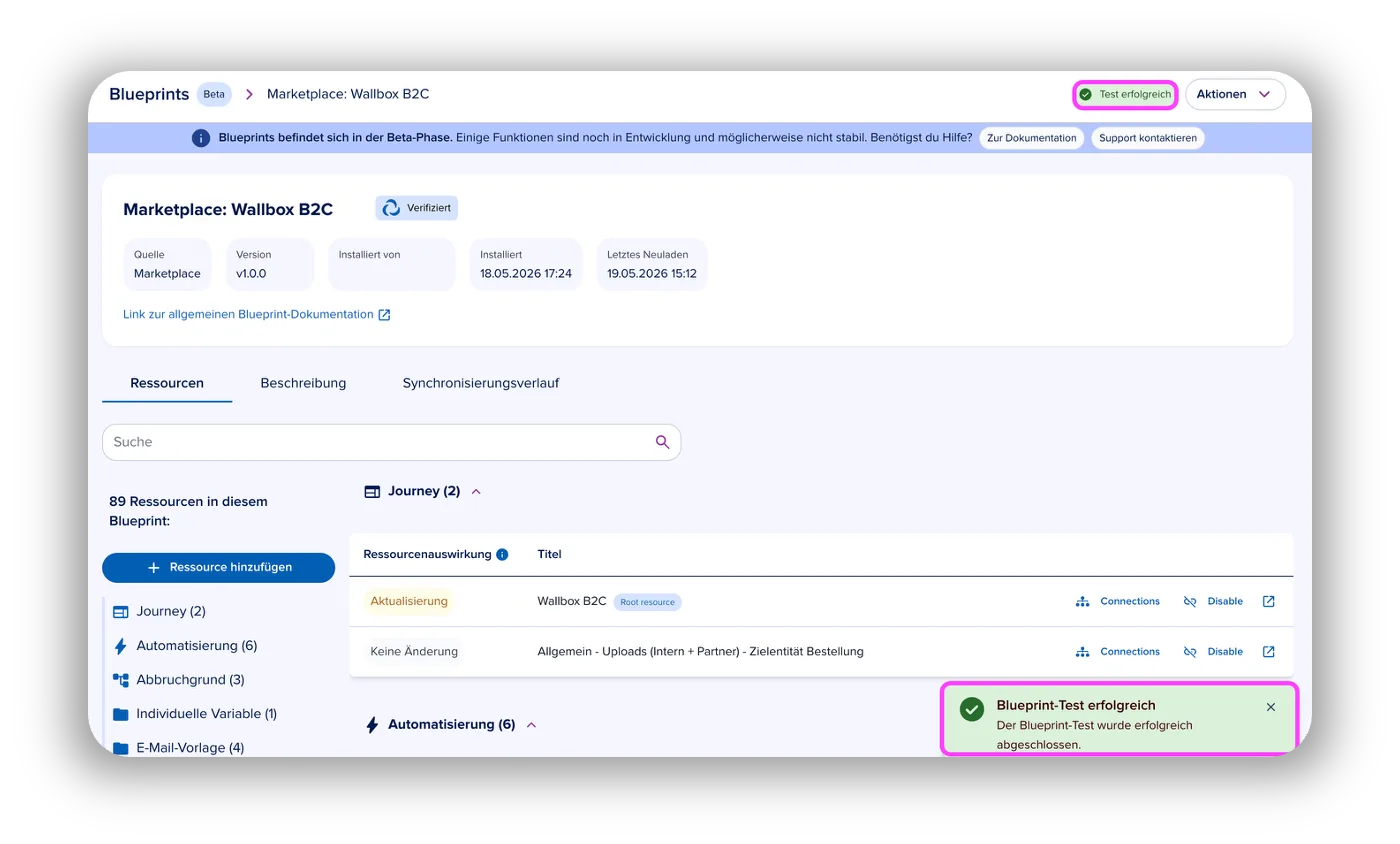Click 89 Ressourcen in diesem Blueprint text

[188, 511]
